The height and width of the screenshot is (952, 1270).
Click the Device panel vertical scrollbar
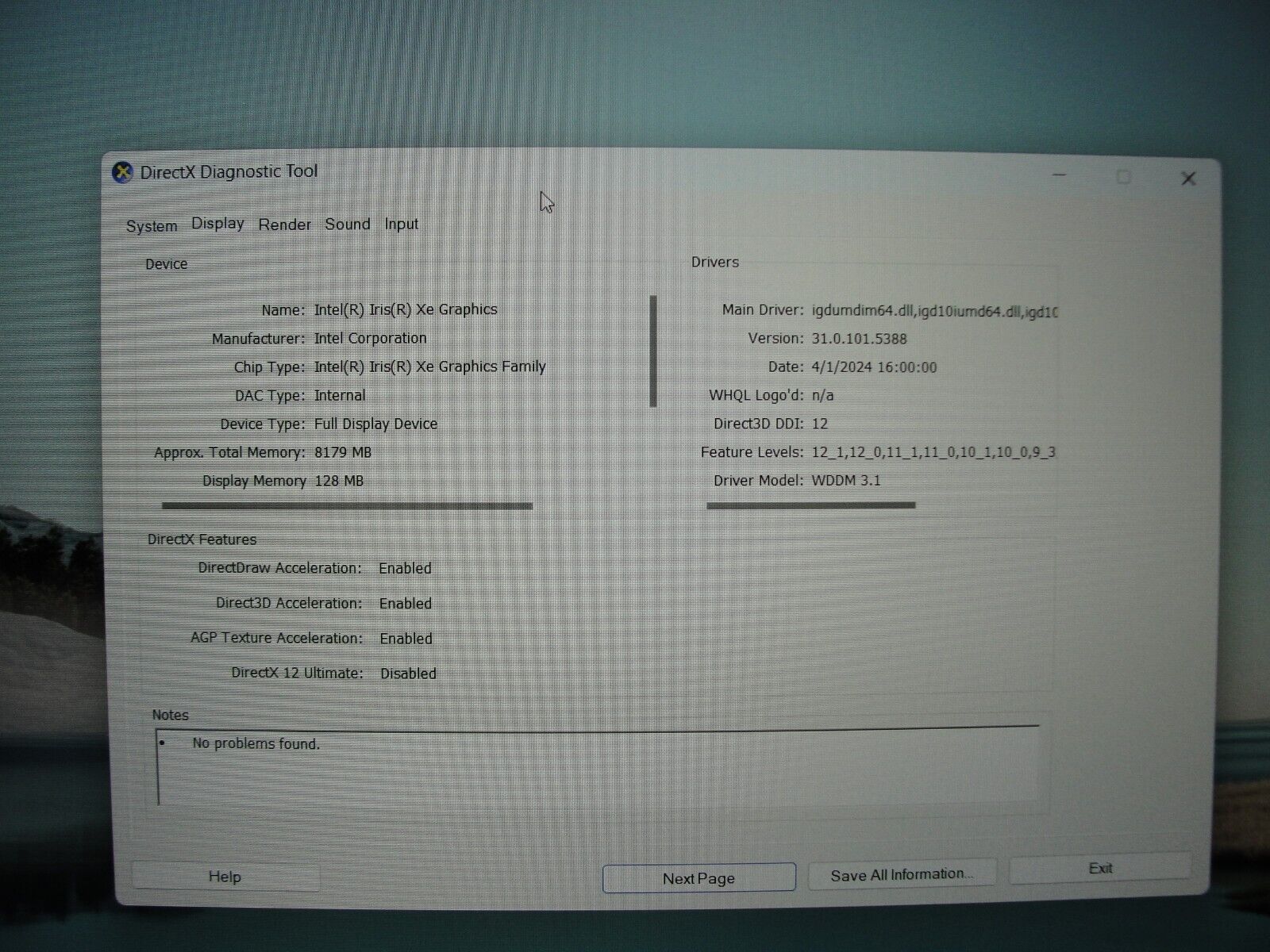pos(653,351)
